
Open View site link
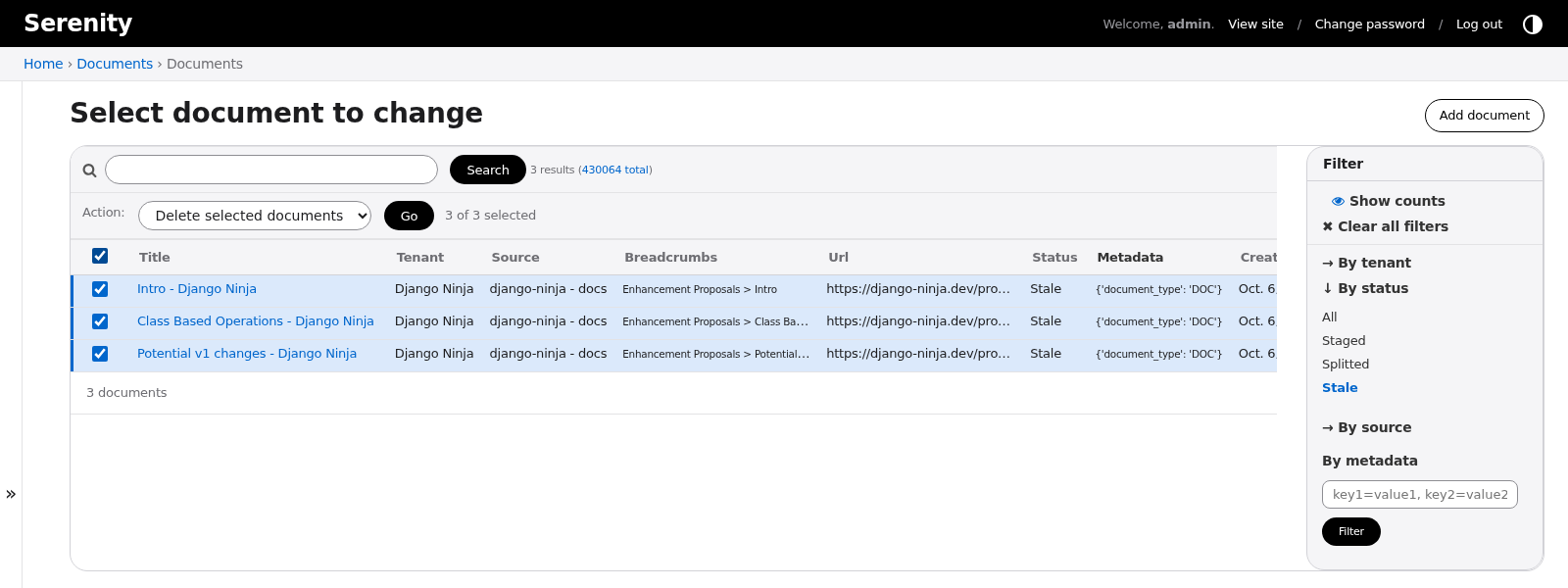1255,24
